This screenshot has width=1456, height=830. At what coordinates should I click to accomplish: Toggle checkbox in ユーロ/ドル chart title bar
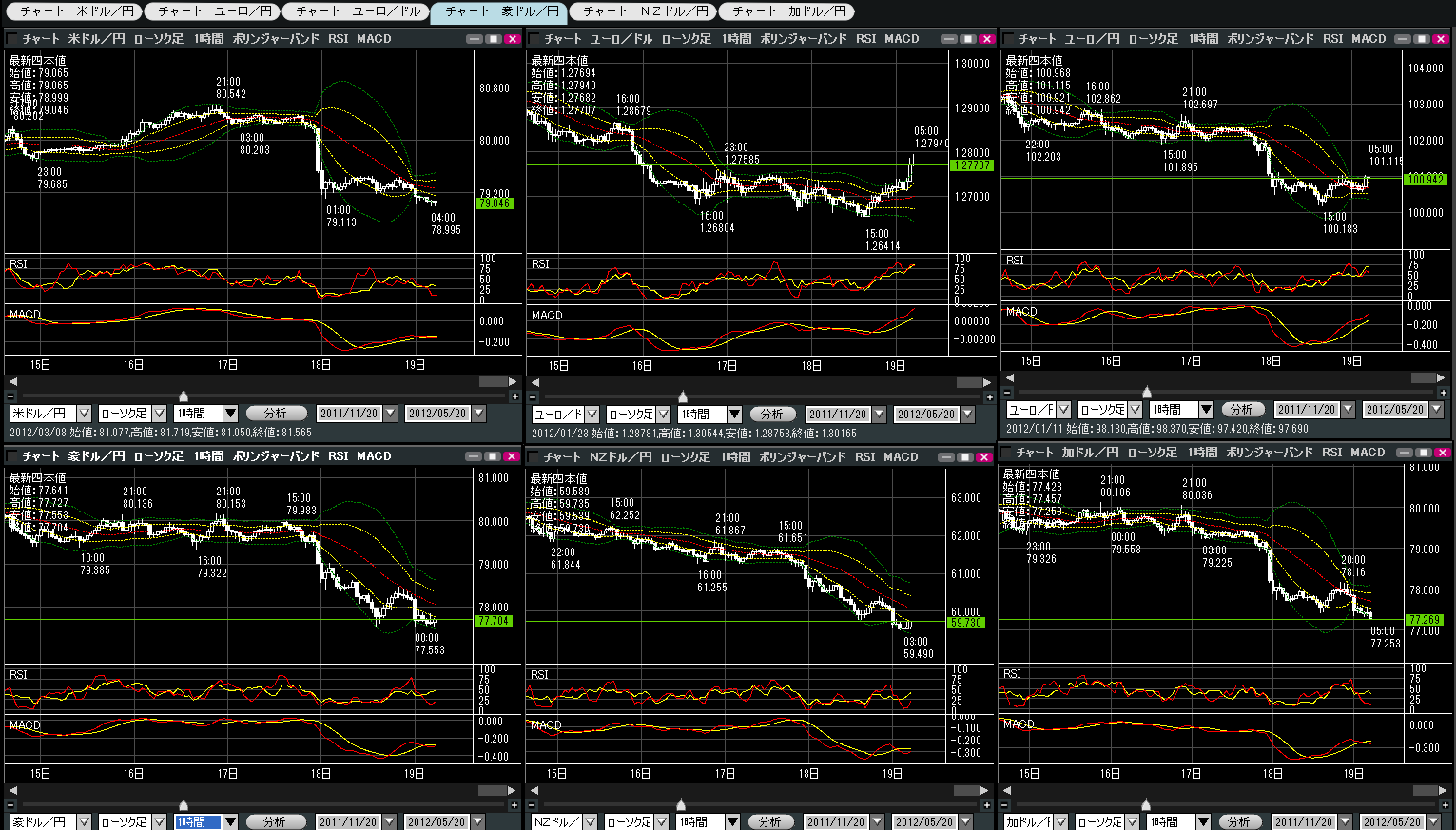(x=534, y=39)
